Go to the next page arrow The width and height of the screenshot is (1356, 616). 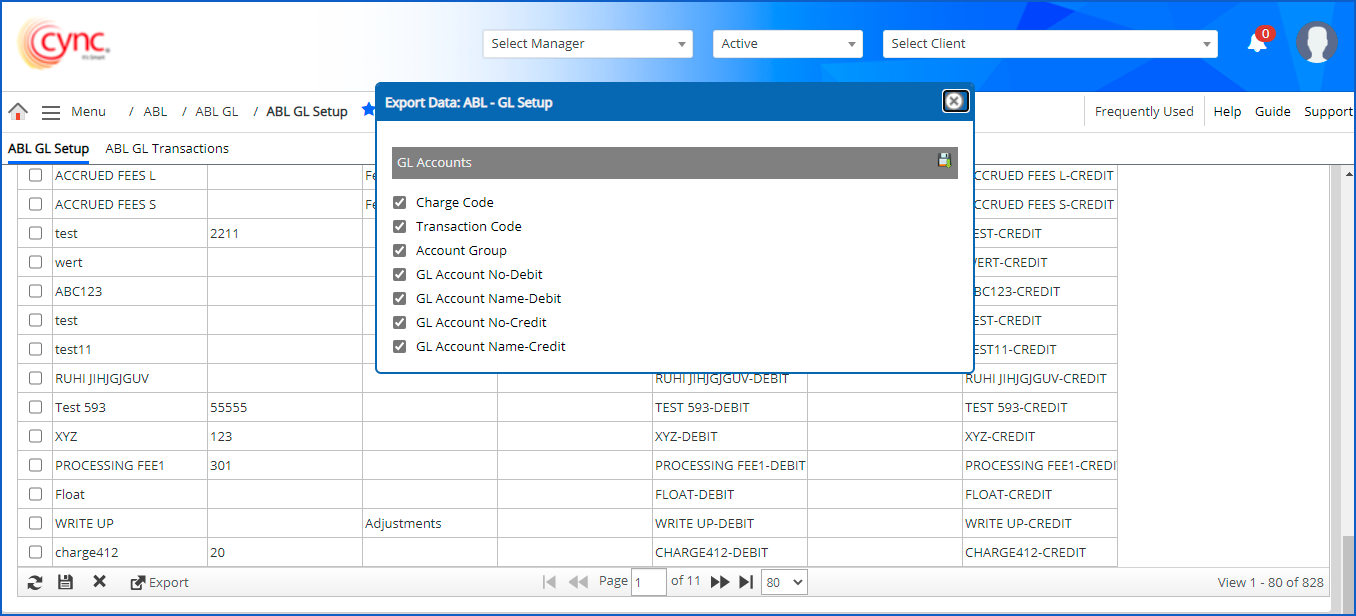tap(719, 582)
